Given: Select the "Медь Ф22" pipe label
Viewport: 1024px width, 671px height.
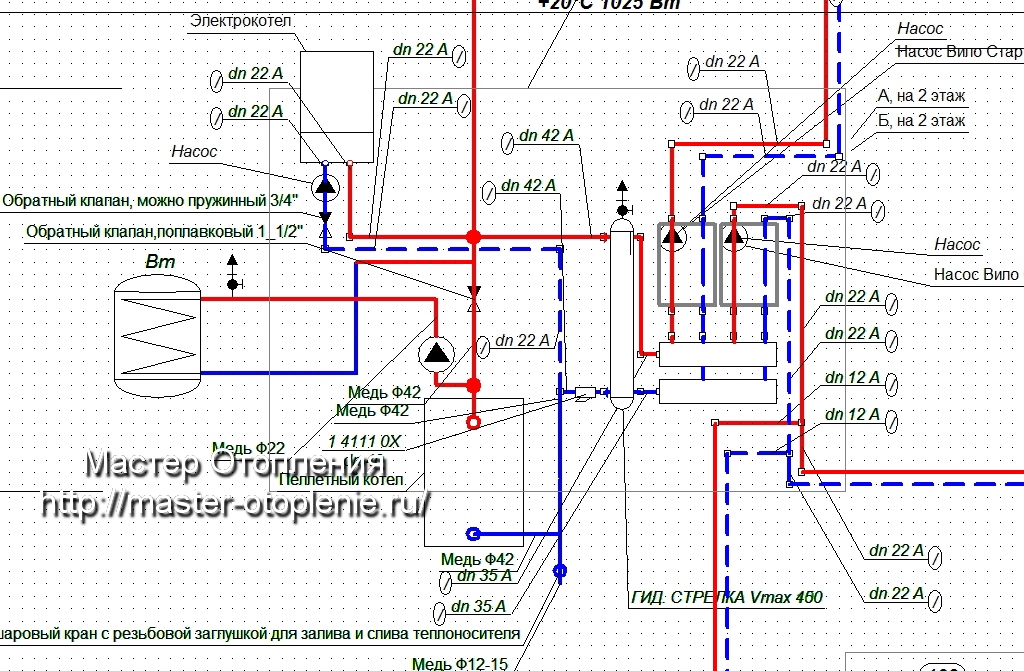Looking at the screenshot, I should pos(248,447).
